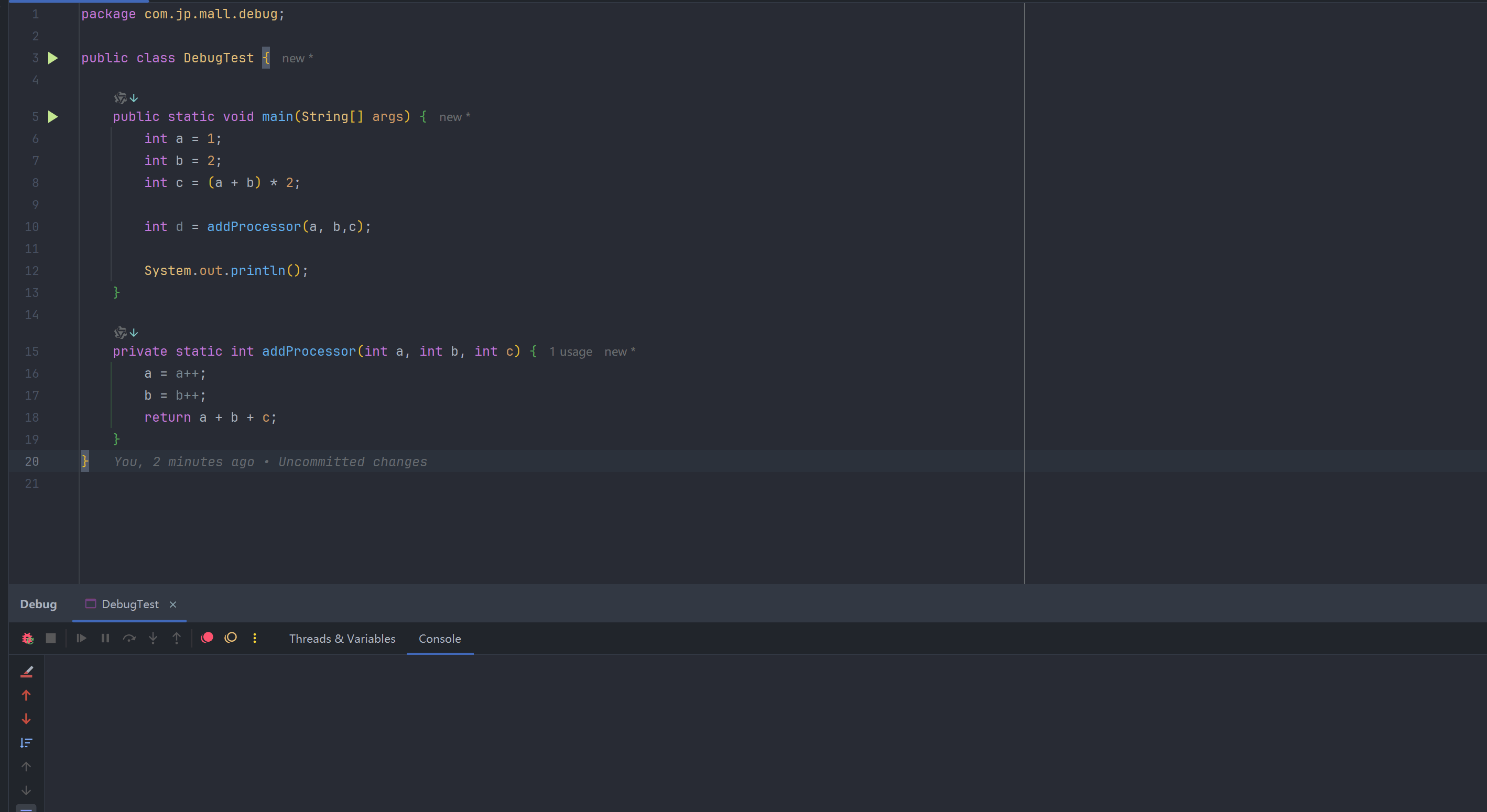Toggle soft-wrap sort lines icon in console
Viewport: 1487px width, 812px height.
(x=27, y=743)
